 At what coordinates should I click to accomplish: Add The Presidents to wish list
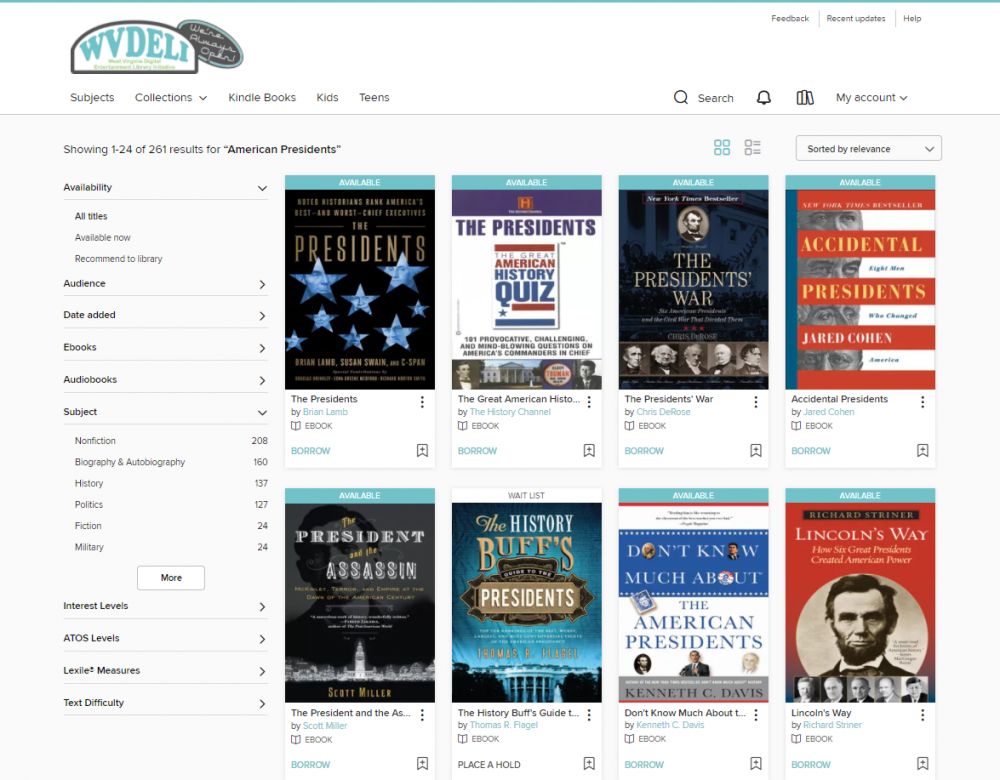[422, 451]
